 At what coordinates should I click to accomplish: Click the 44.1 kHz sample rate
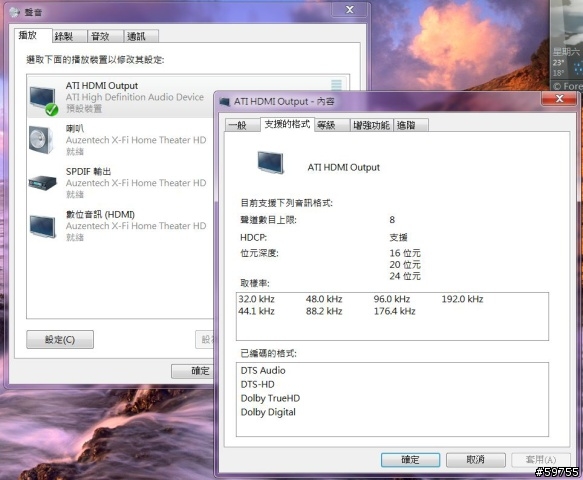256,311
